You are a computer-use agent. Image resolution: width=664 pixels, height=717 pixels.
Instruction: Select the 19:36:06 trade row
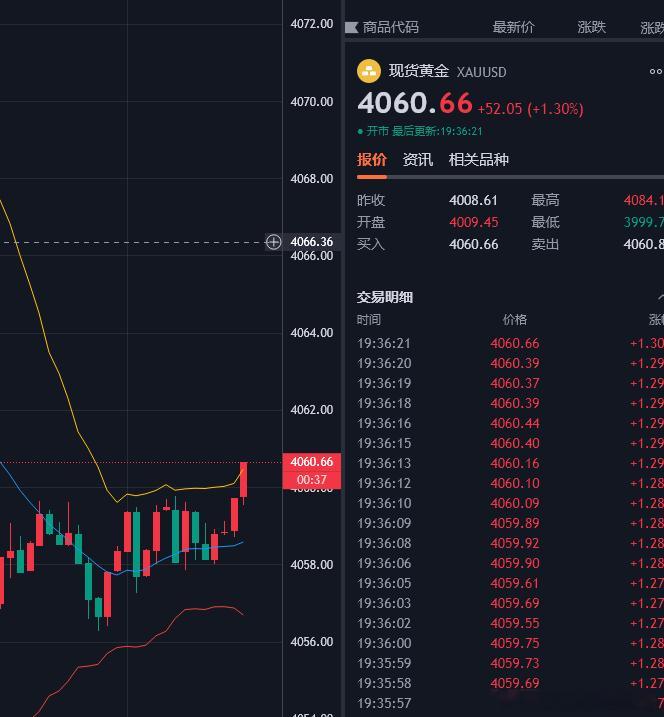pyautogui.click(x=510, y=563)
